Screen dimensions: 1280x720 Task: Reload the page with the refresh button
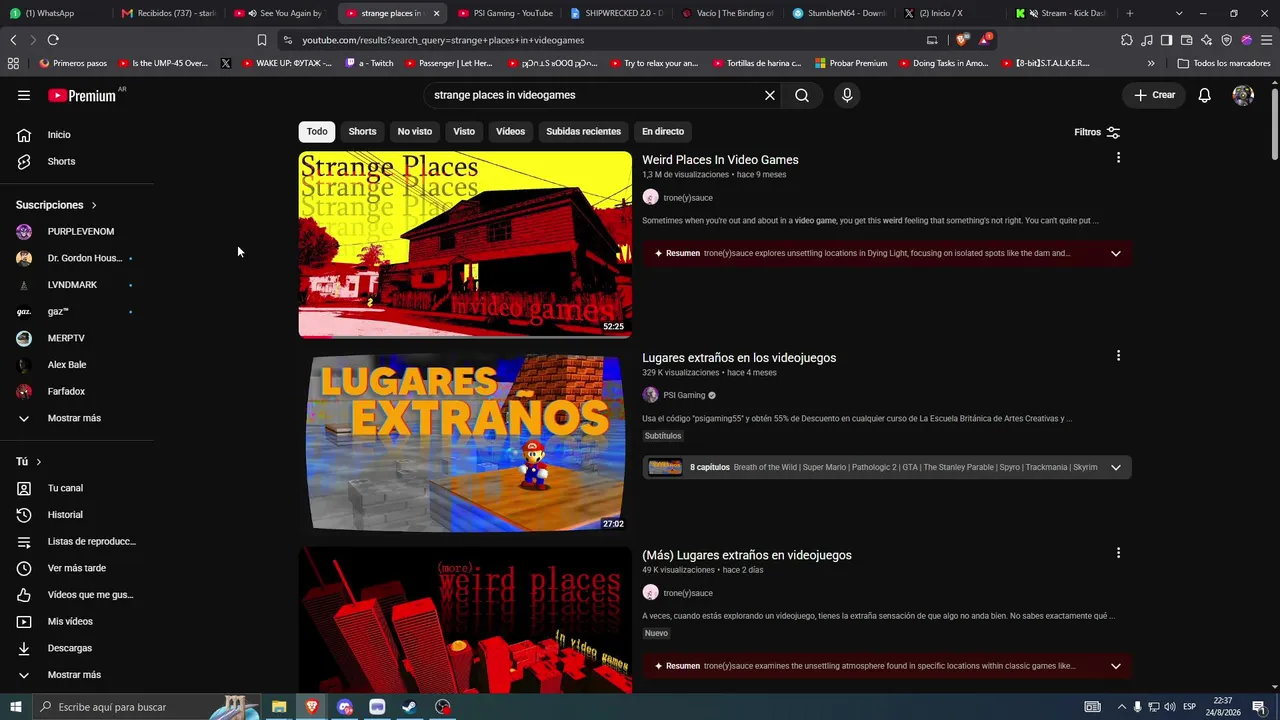(53, 40)
